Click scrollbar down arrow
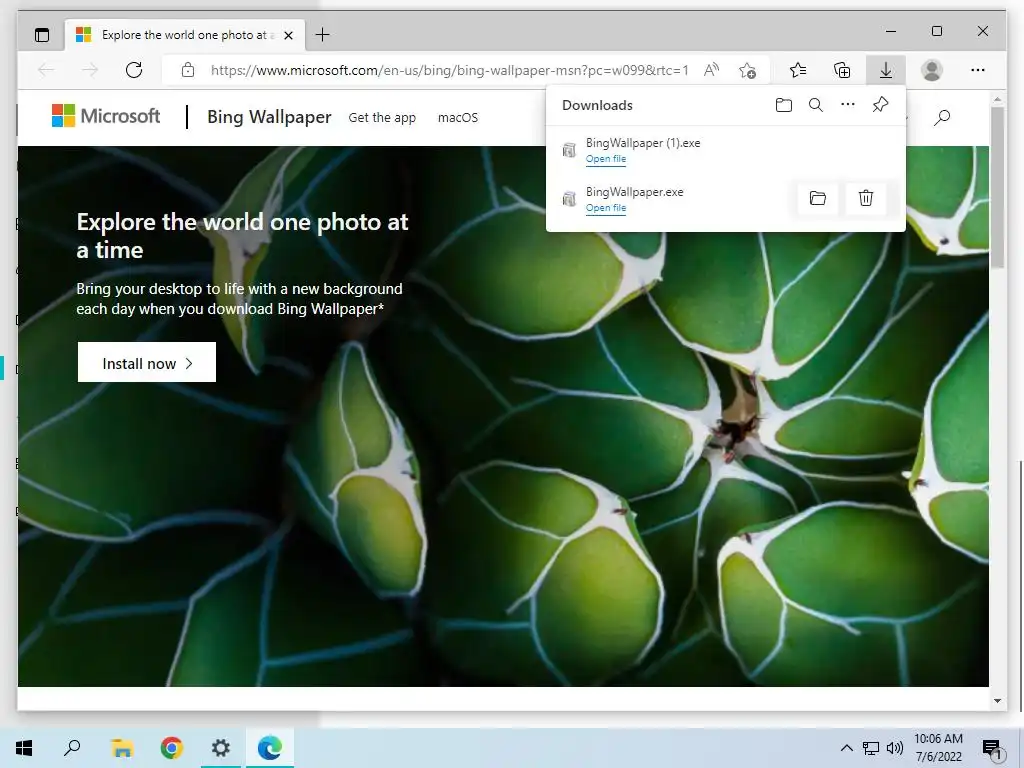This screenshot has width=1024, height=768. [x=997, y=701]
